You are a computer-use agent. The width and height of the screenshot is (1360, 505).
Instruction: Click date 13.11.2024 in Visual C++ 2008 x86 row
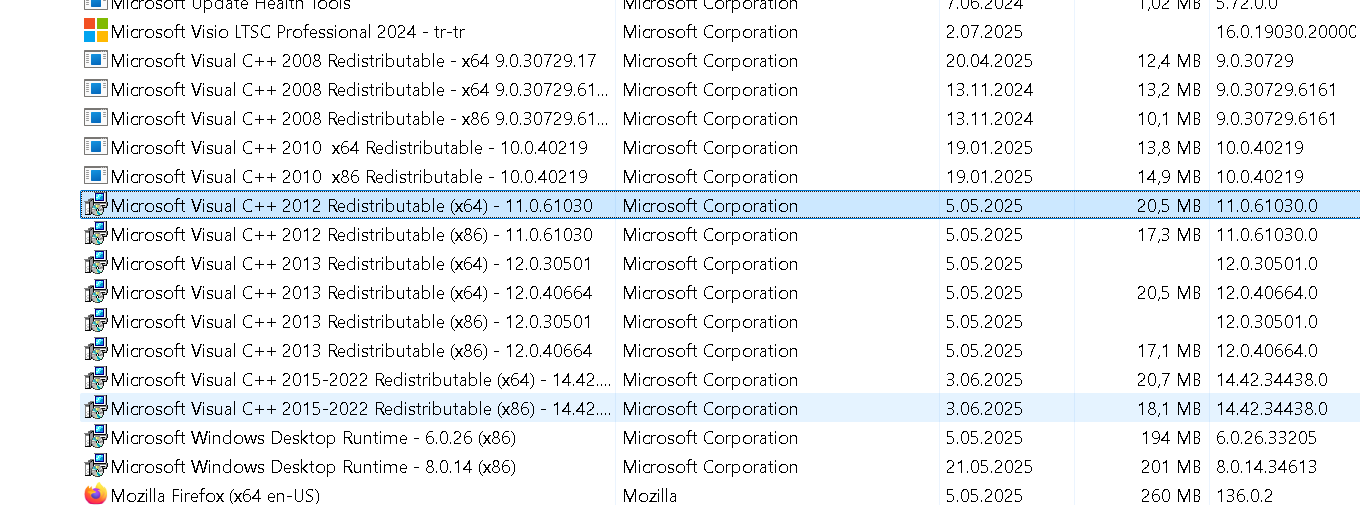989,119
